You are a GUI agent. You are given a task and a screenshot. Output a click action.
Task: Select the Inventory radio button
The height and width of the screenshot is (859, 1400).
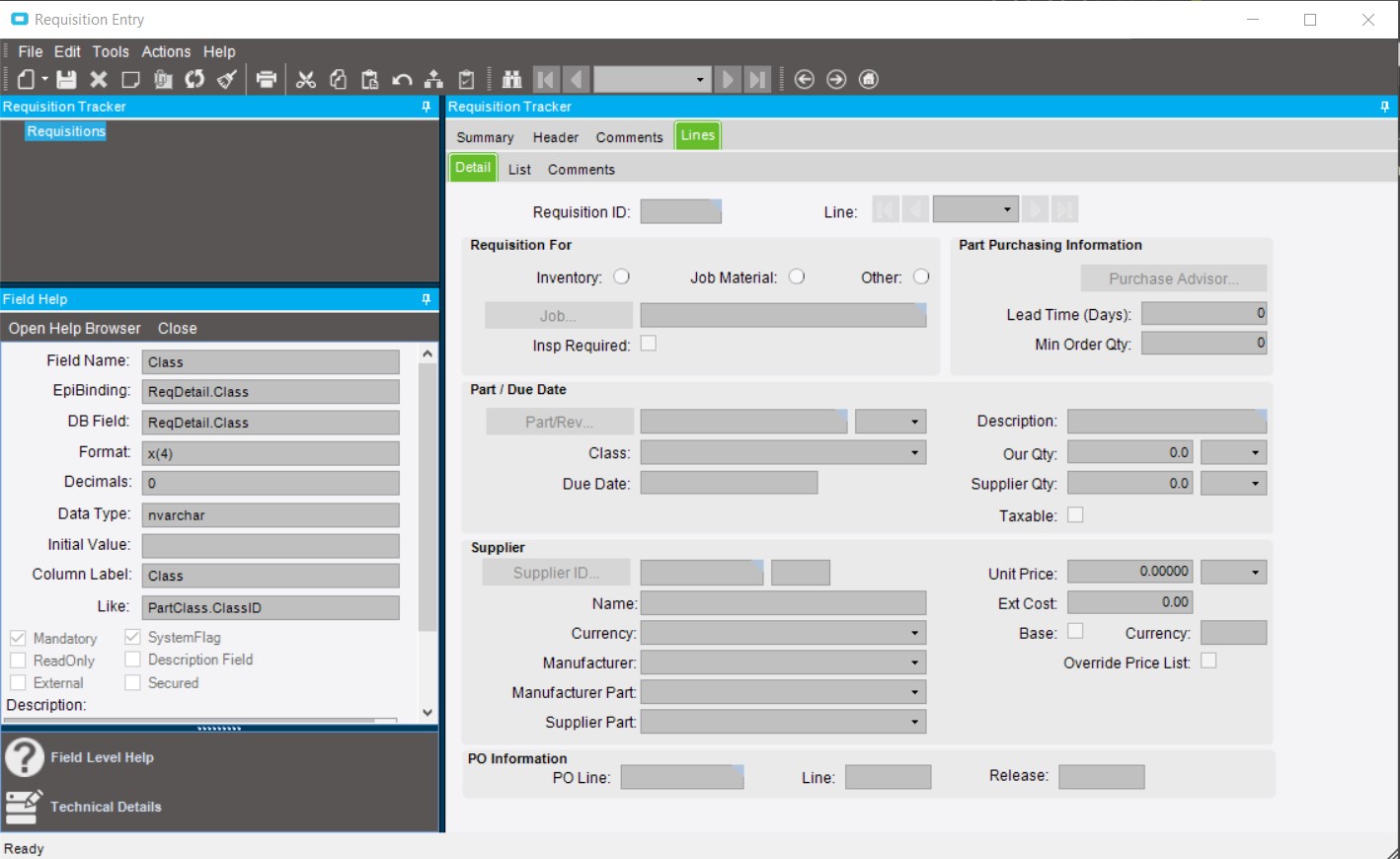coord(621,277)
